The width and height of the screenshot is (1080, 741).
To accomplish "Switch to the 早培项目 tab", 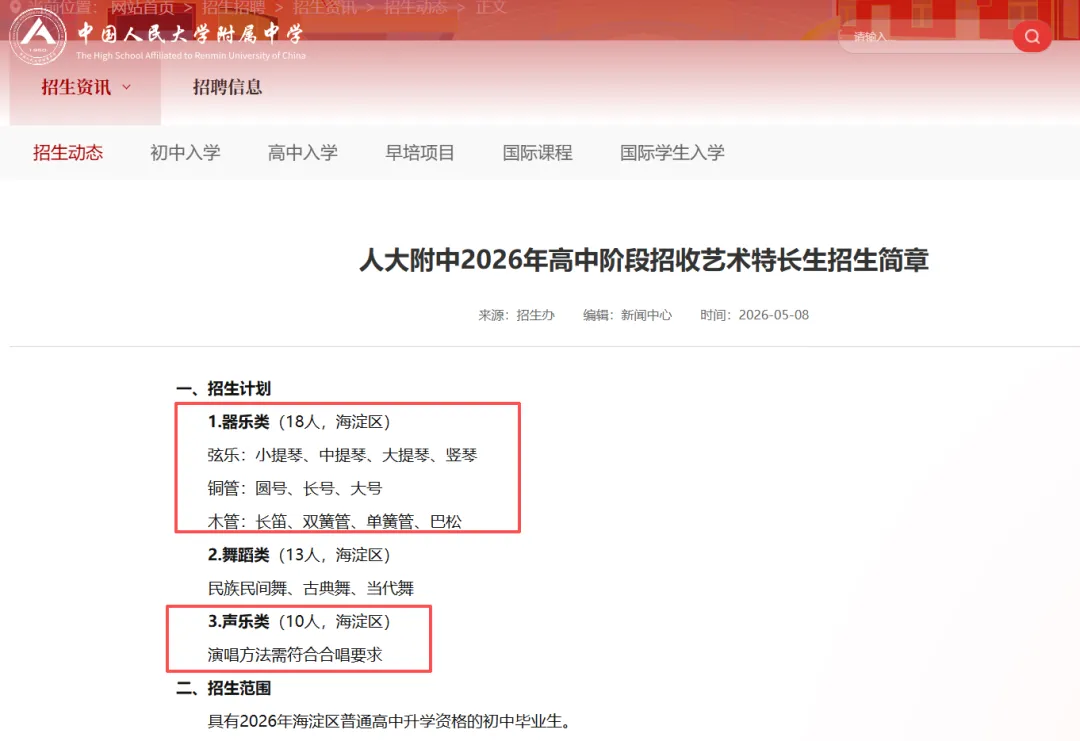I will (420, 152).
